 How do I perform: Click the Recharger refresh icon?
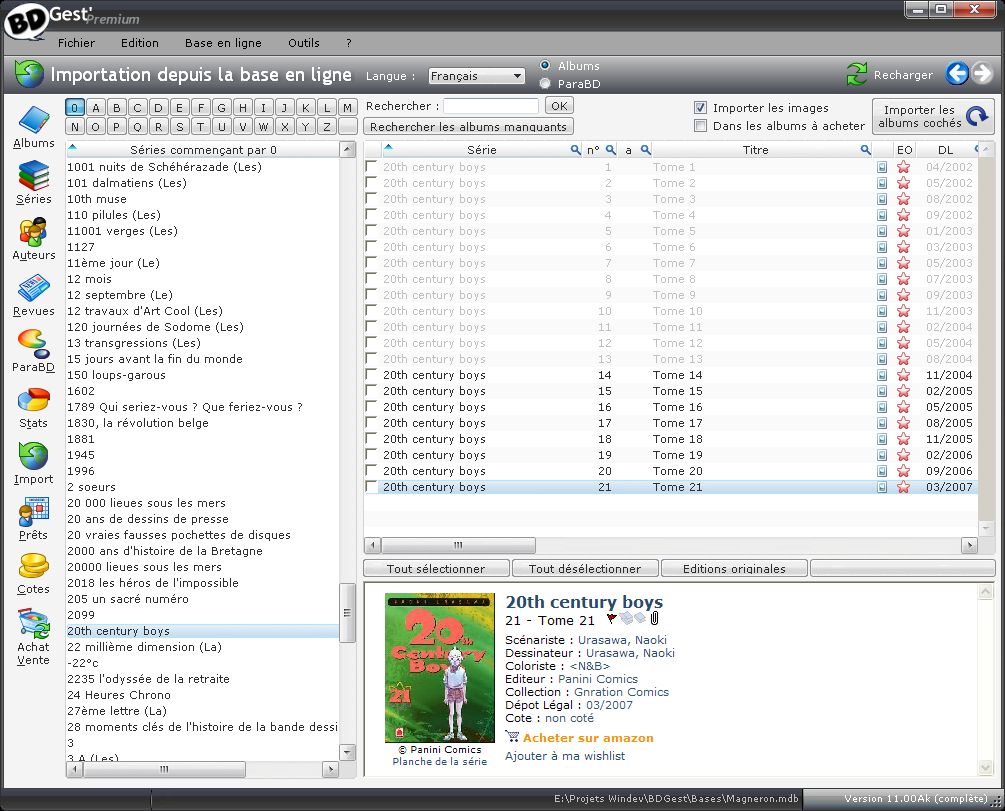857,74
